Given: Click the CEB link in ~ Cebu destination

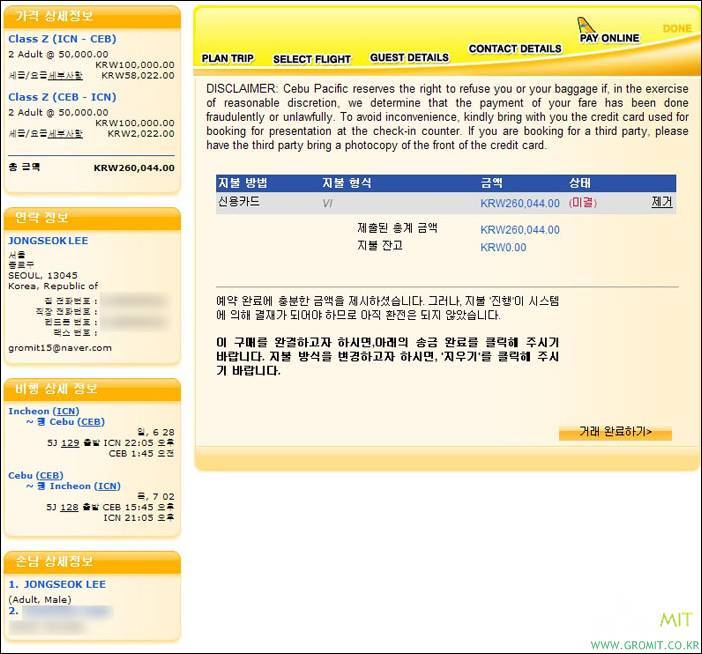Looking at the screenshot, I should pos(91,422).
